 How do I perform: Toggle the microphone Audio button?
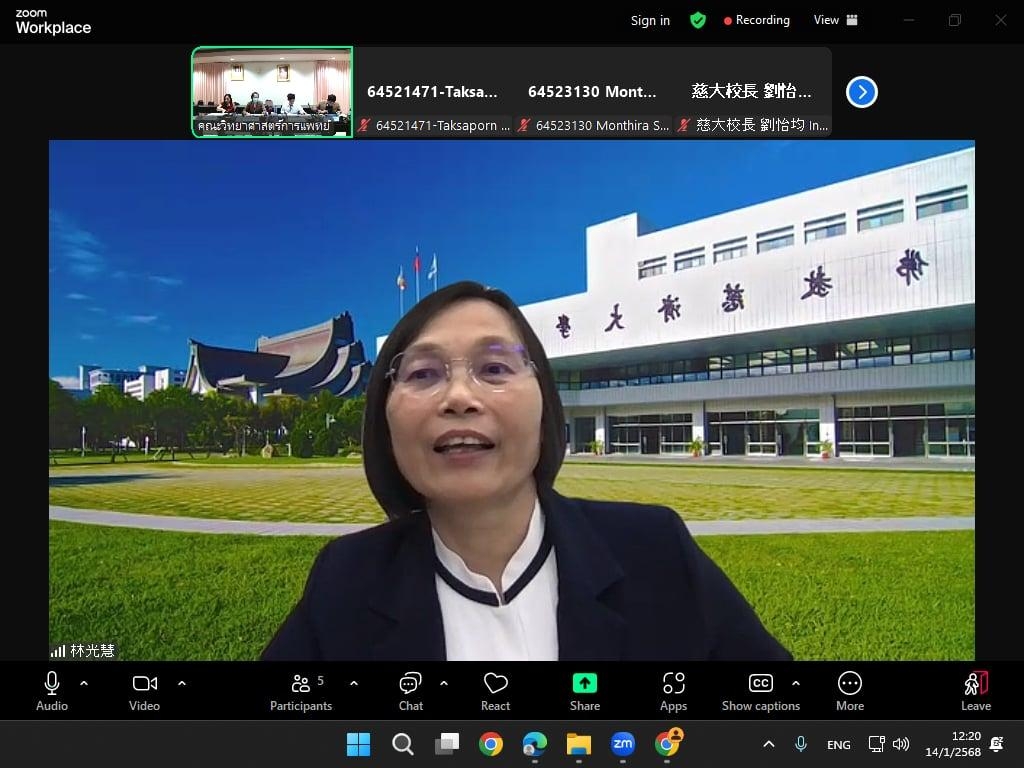[52, 691]
